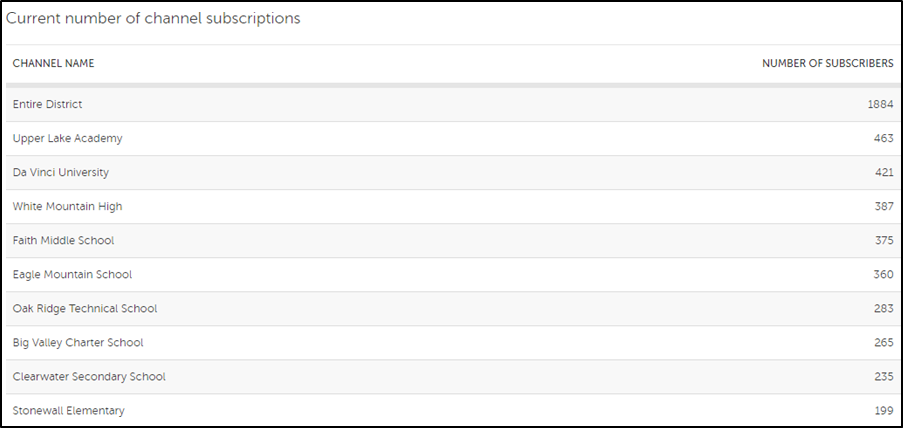Select the 421 subscribers value
The width and height of the screenshot is (903, 428).
tap(883, 173)
